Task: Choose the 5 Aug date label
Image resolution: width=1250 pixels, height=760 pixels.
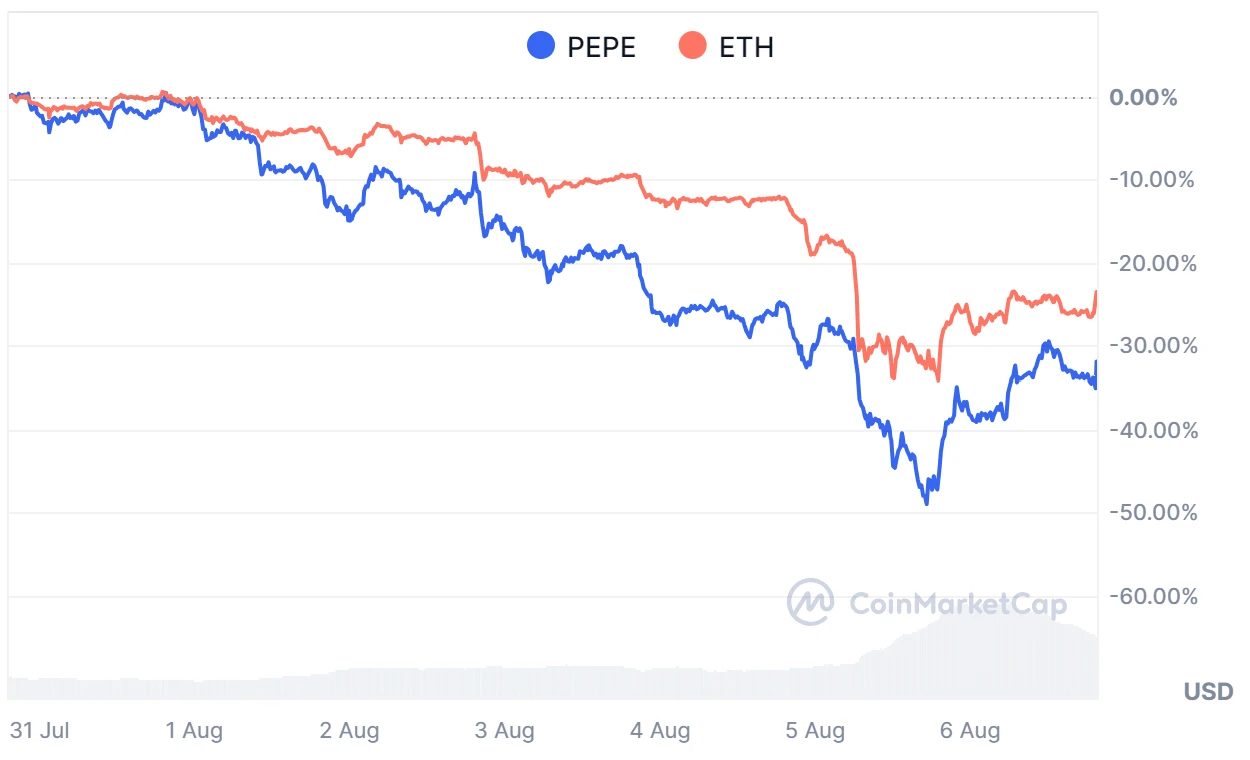Action: [x=815, y=731]
